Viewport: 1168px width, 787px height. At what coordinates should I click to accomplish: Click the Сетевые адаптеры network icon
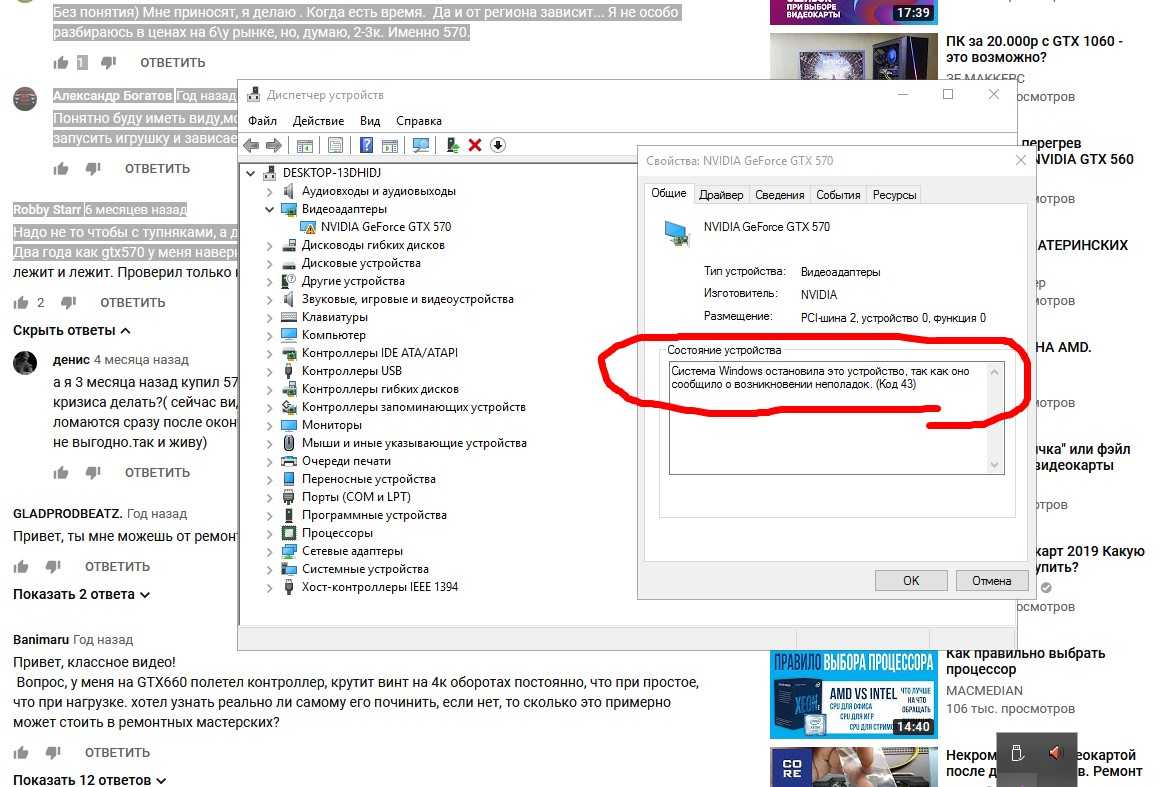coord(288,551)
